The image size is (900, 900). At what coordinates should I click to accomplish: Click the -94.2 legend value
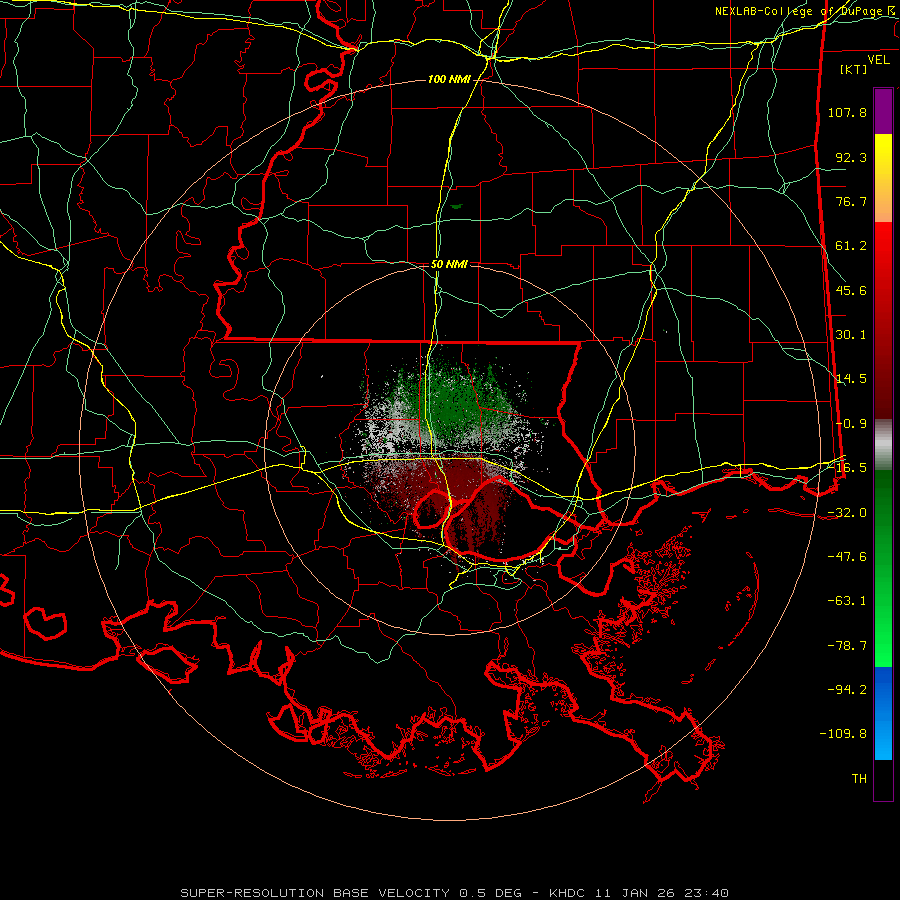point(847,690)
